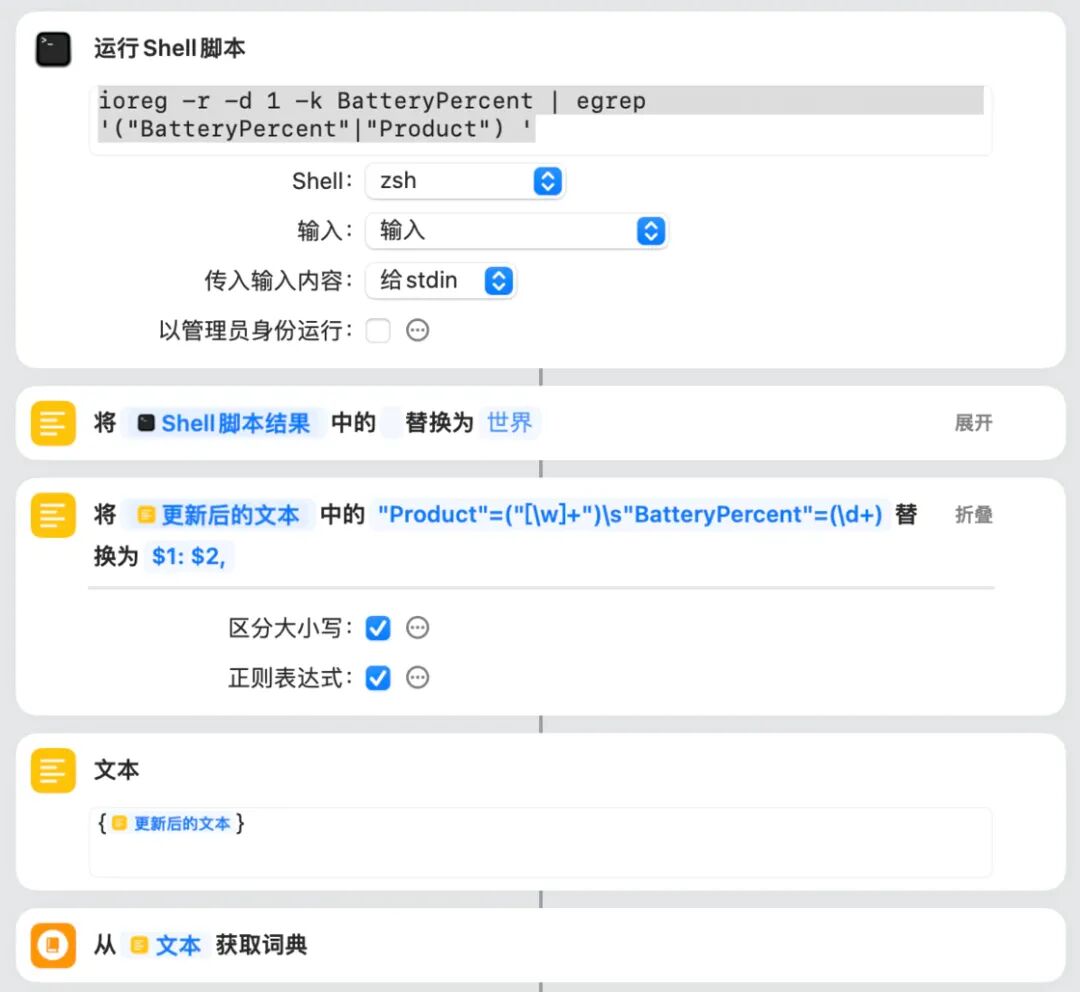Collapse the regex replace action via 折叠

973,515
